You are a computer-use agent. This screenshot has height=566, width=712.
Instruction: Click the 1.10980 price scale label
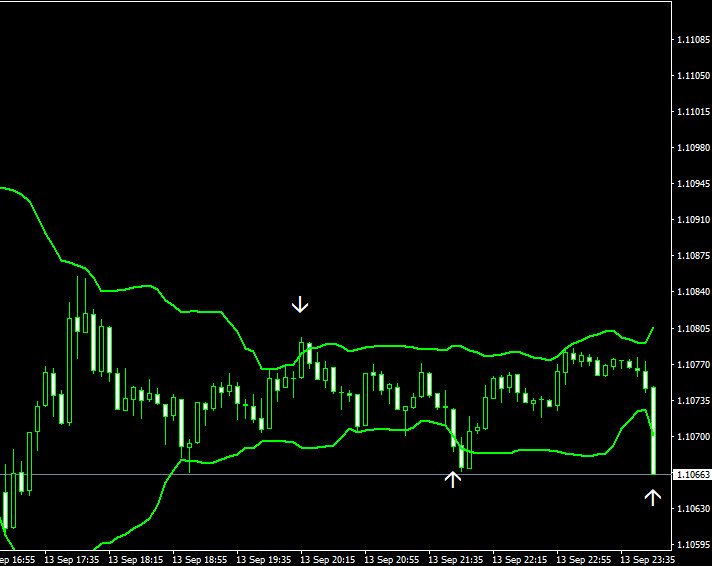(693, 148)
